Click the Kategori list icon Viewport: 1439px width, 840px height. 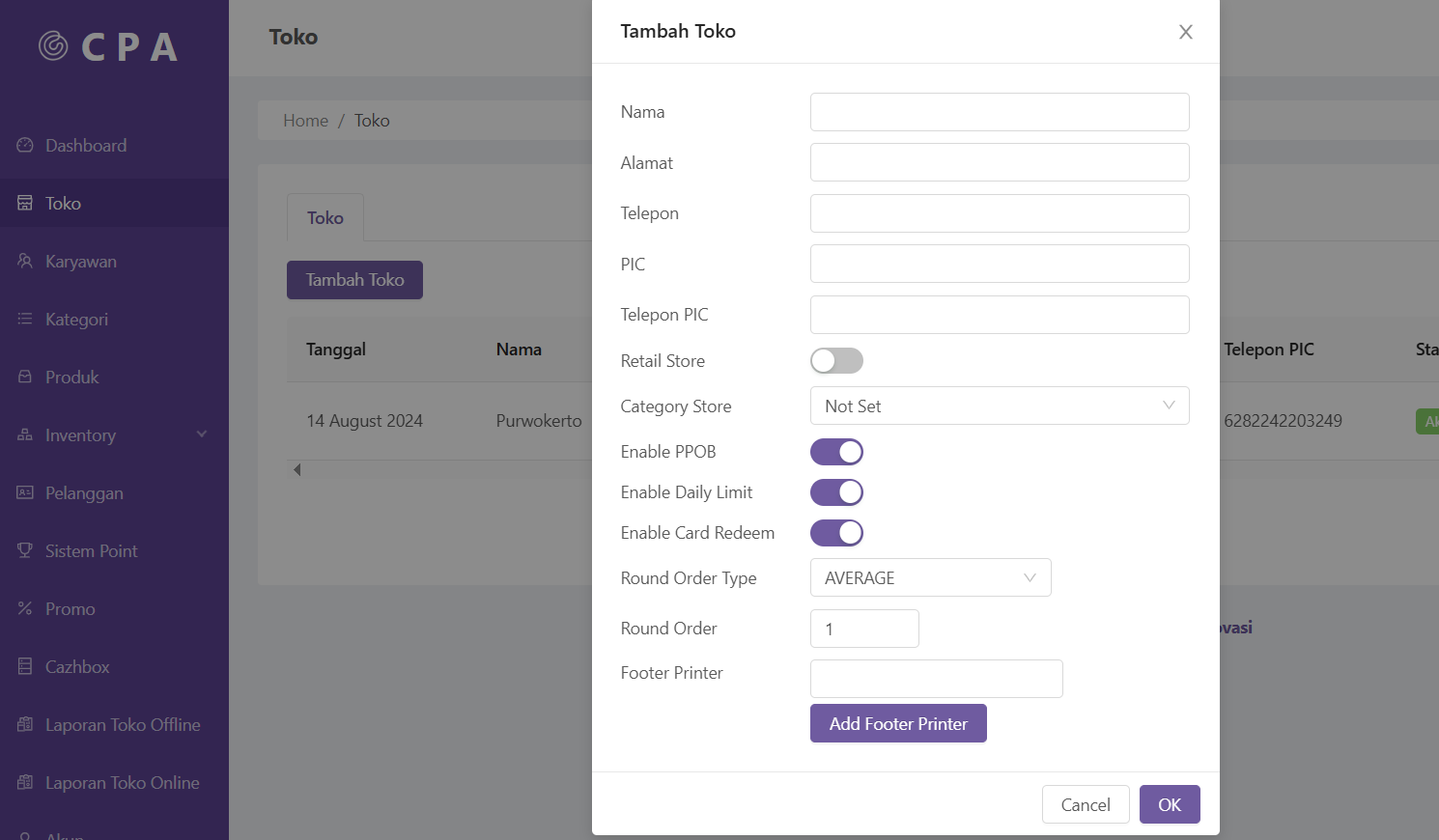(x=25, y=319)
